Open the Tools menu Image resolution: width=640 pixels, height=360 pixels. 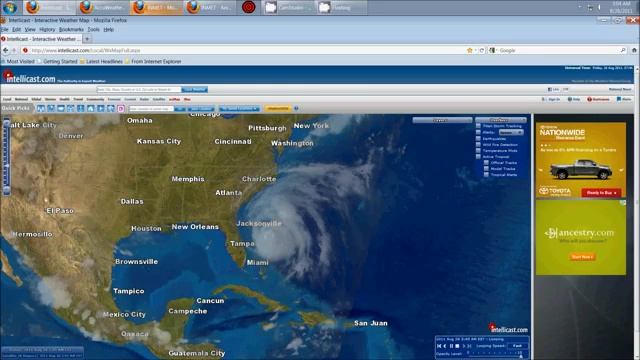(93, 29)
